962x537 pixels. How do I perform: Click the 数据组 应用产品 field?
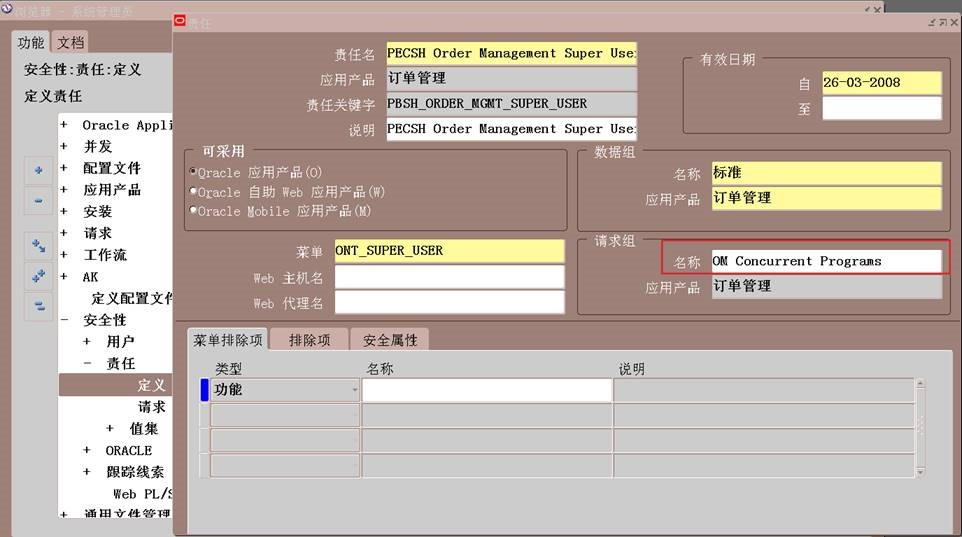[x=826, y=198]
